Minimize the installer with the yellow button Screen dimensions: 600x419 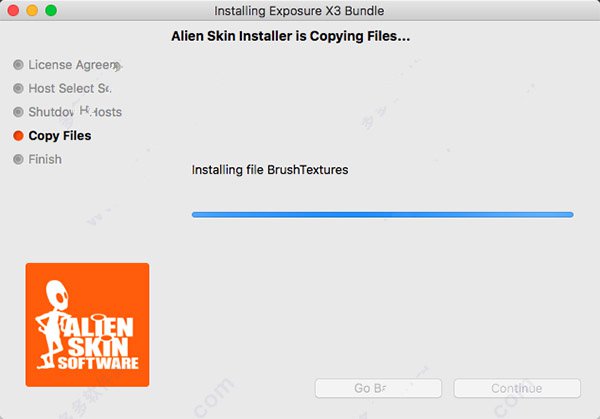pyautogui.click(x=32, y=10)
